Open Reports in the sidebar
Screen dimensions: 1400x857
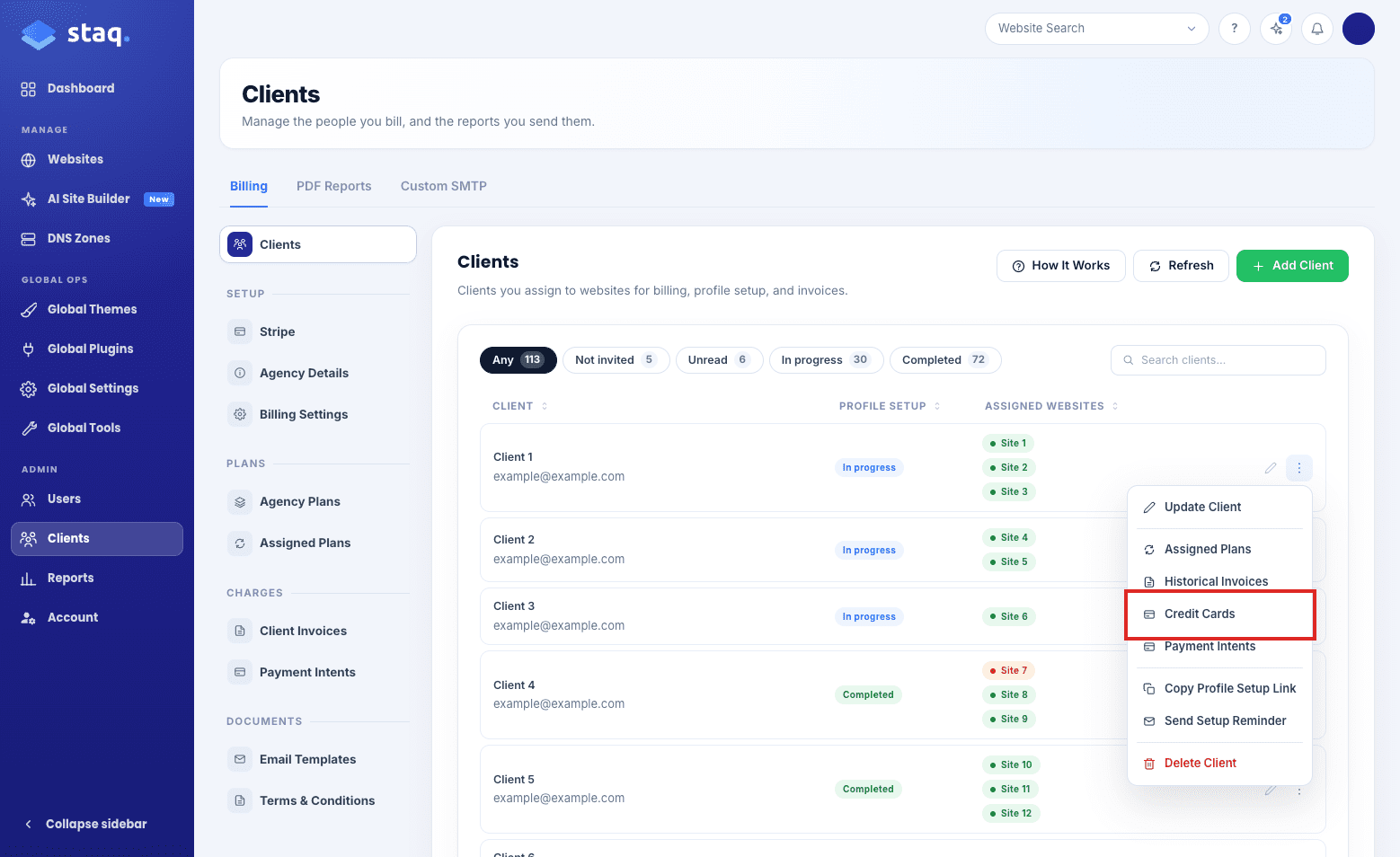coord(97,578)
